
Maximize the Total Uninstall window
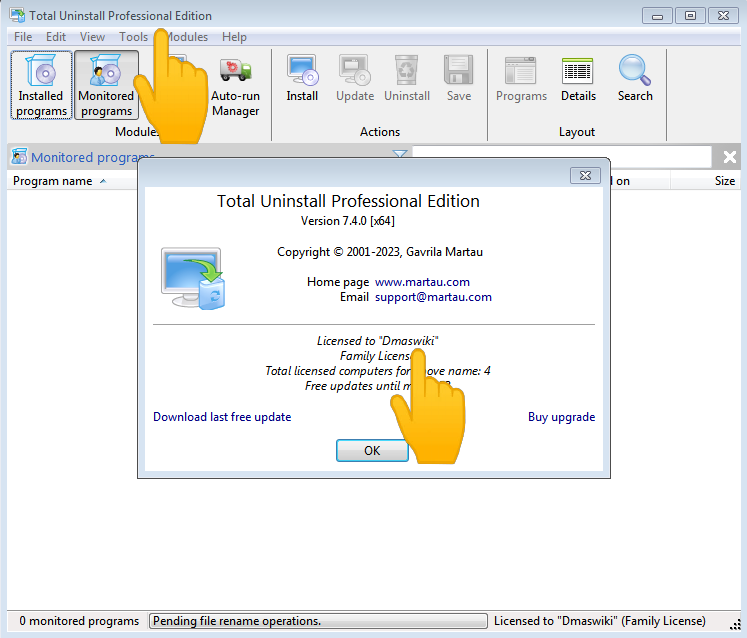click(690, 16)
